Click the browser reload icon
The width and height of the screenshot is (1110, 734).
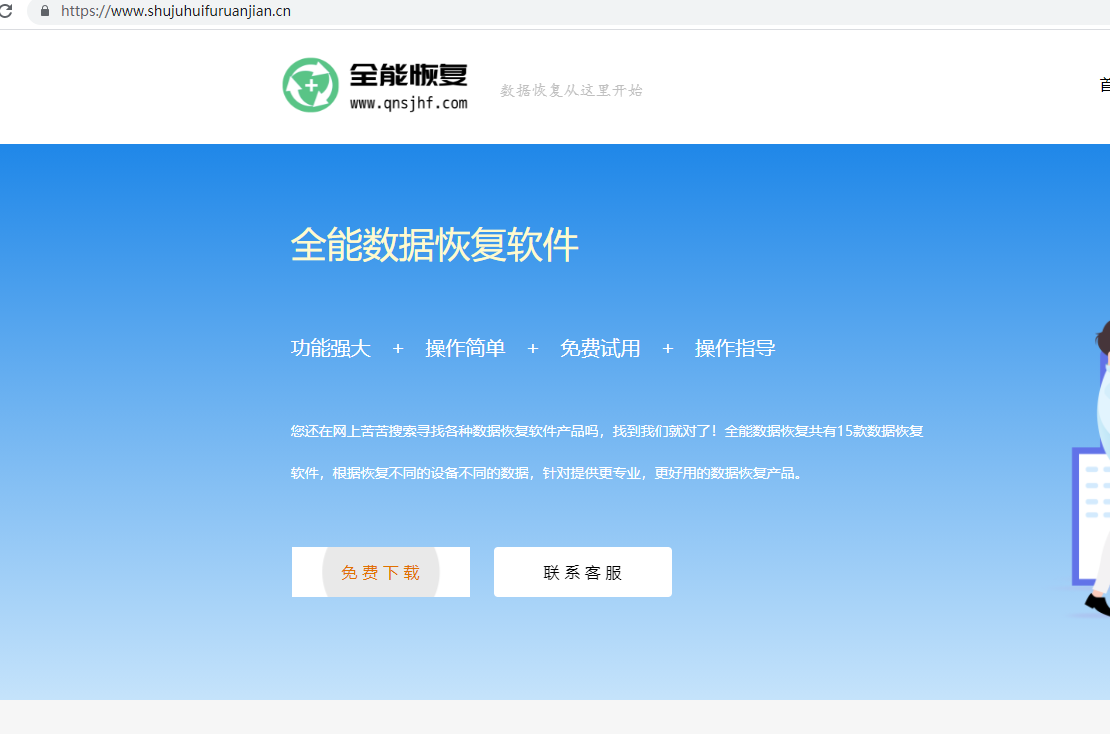point(5,11)
